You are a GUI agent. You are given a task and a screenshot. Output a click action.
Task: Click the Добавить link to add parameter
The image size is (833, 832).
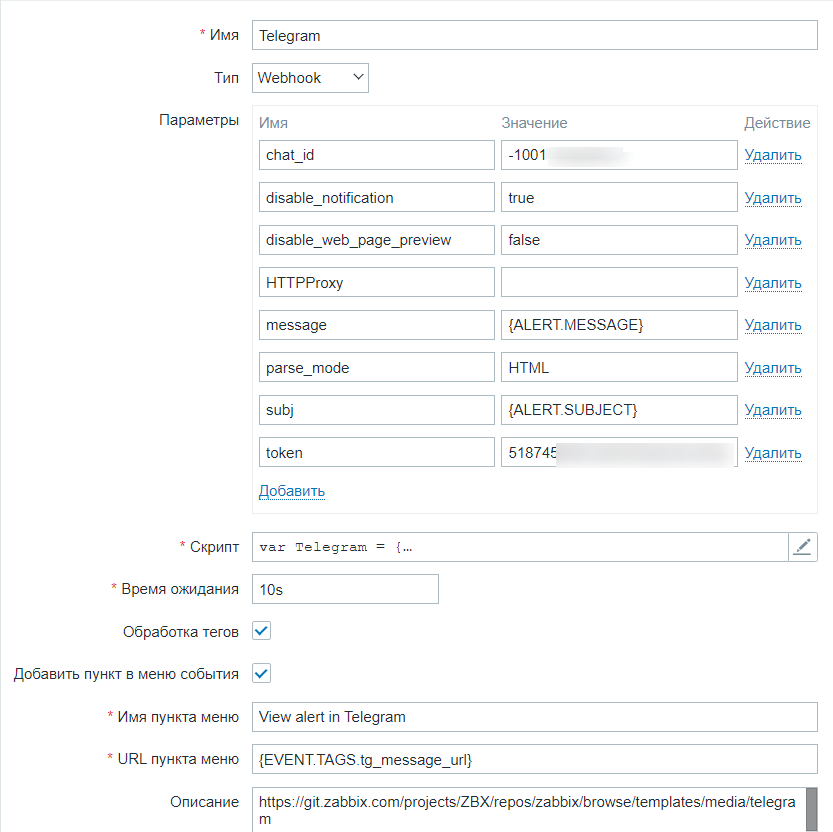(x=292, y=491)
